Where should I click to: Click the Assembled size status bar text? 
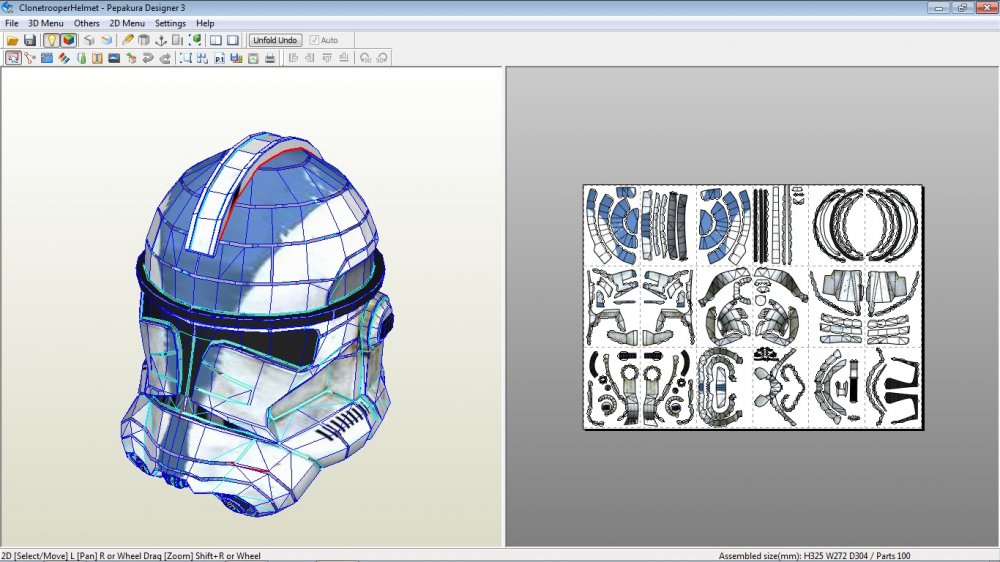click(x=814, y=556)
